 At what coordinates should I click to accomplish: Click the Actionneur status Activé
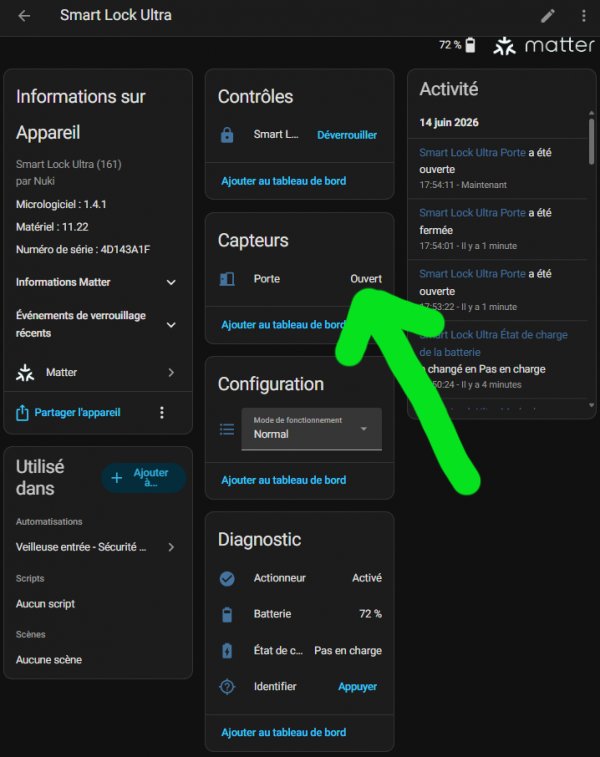click(x=367, y=578)
